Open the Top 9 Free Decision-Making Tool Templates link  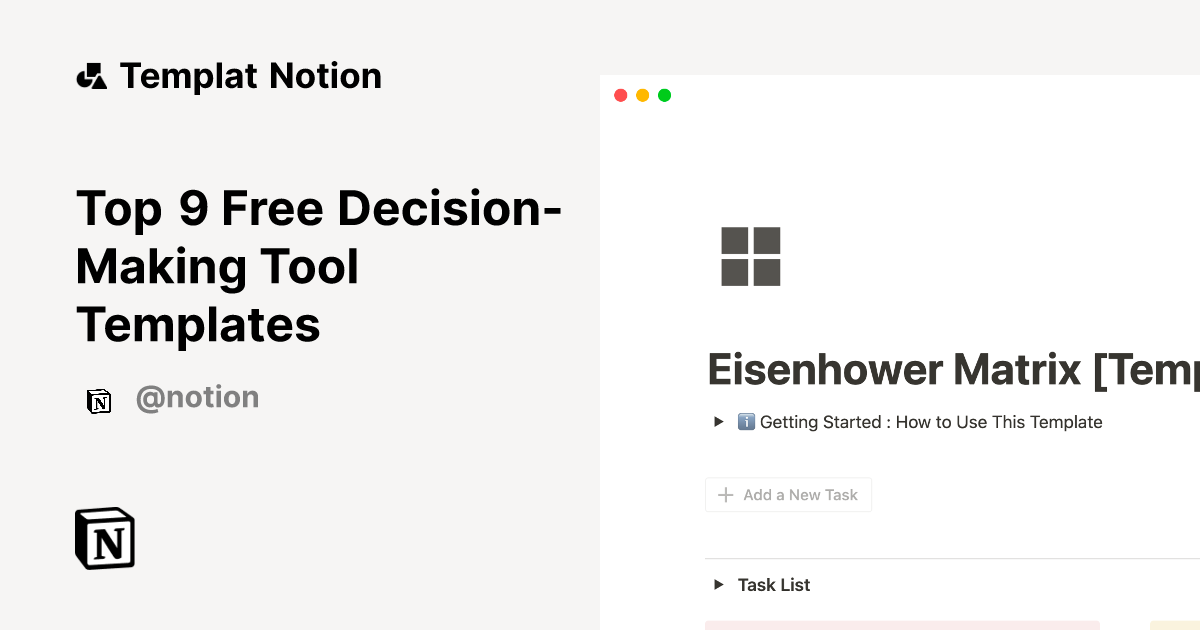318,267
